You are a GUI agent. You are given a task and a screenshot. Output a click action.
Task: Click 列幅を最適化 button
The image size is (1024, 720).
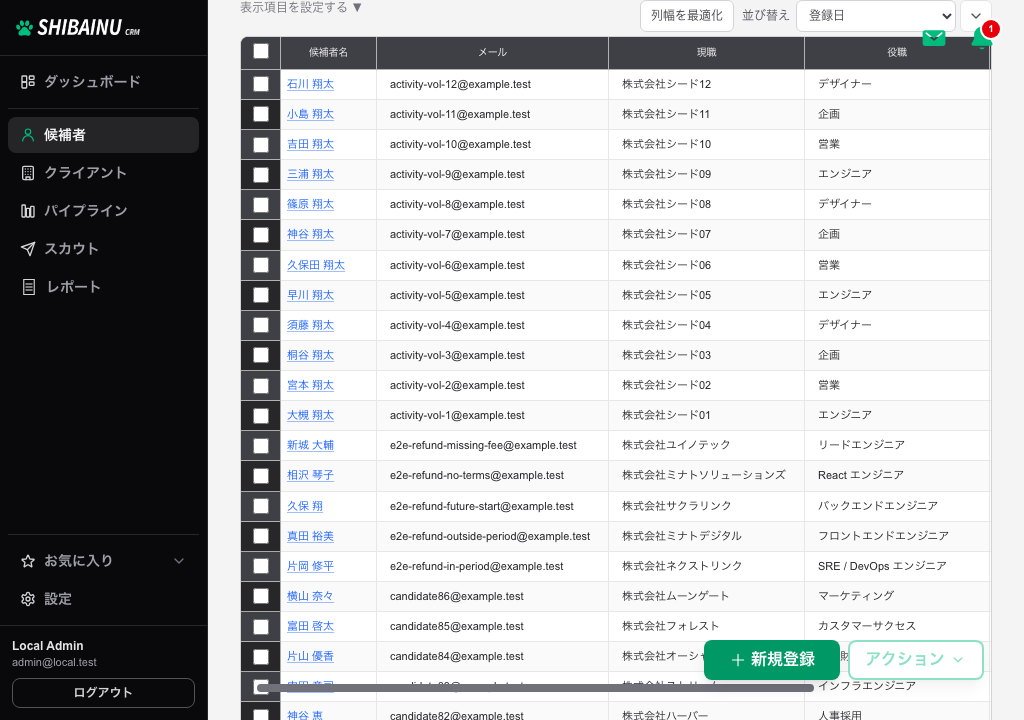[x=686, y=16]
